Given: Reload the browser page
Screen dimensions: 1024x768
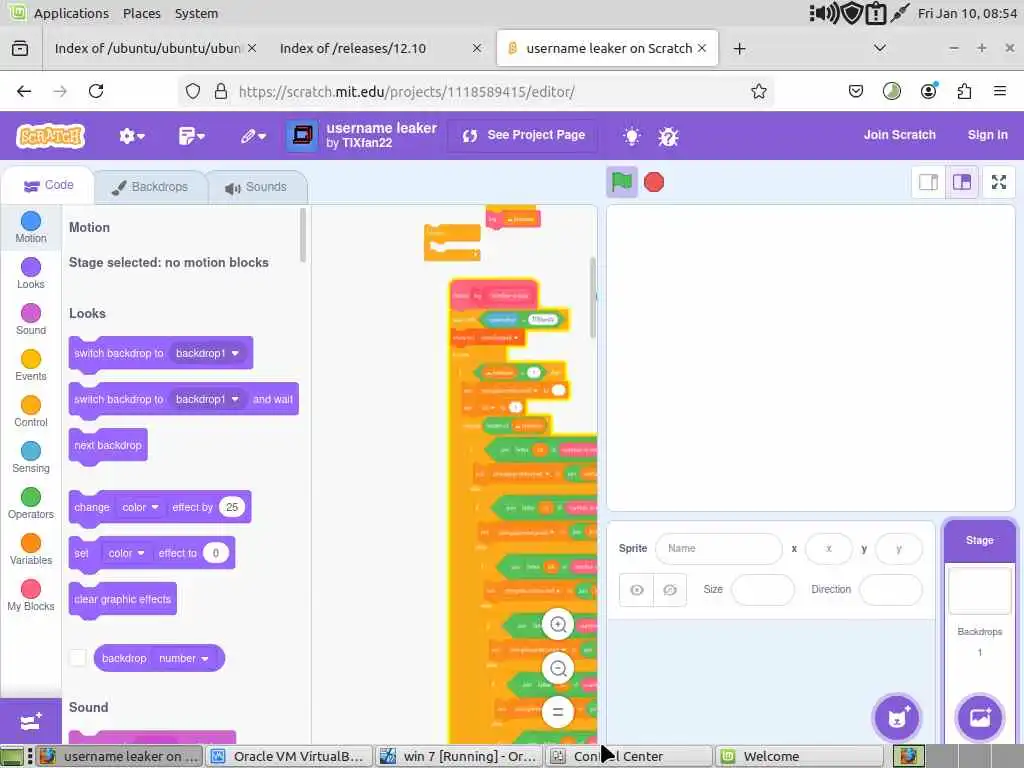Looking at the screenshot, I should 96,91.
